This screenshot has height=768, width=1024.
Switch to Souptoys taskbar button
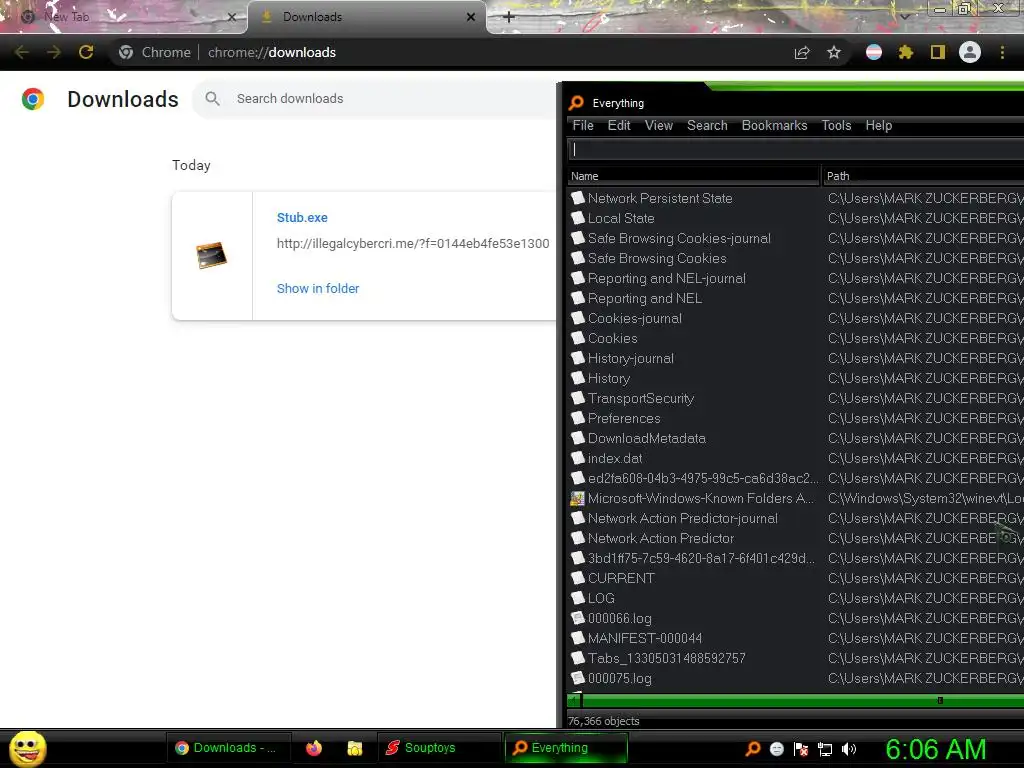point(439,748)
